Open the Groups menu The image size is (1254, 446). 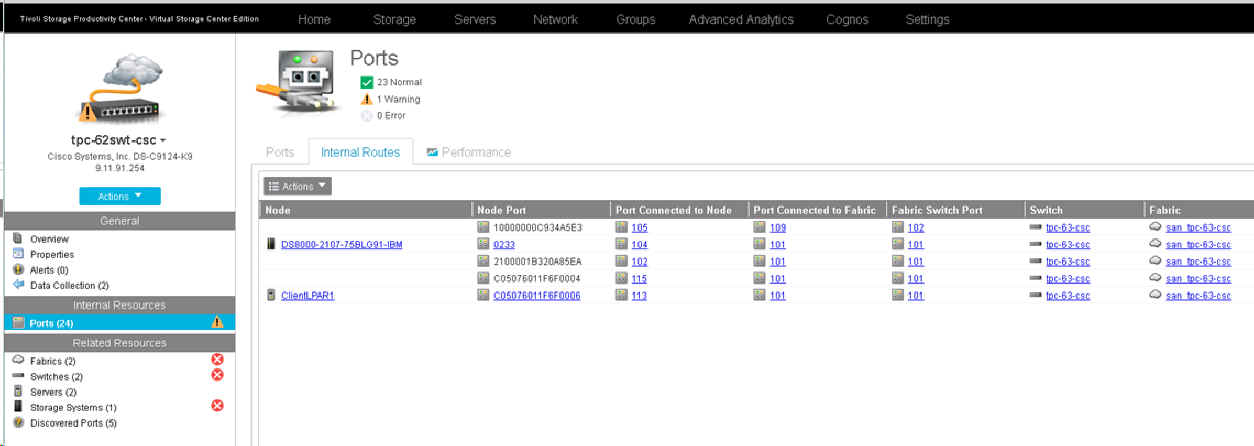coord(636,19)
